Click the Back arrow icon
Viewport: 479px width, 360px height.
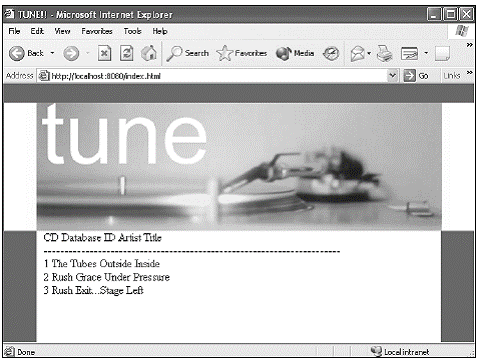coord(17,53)
